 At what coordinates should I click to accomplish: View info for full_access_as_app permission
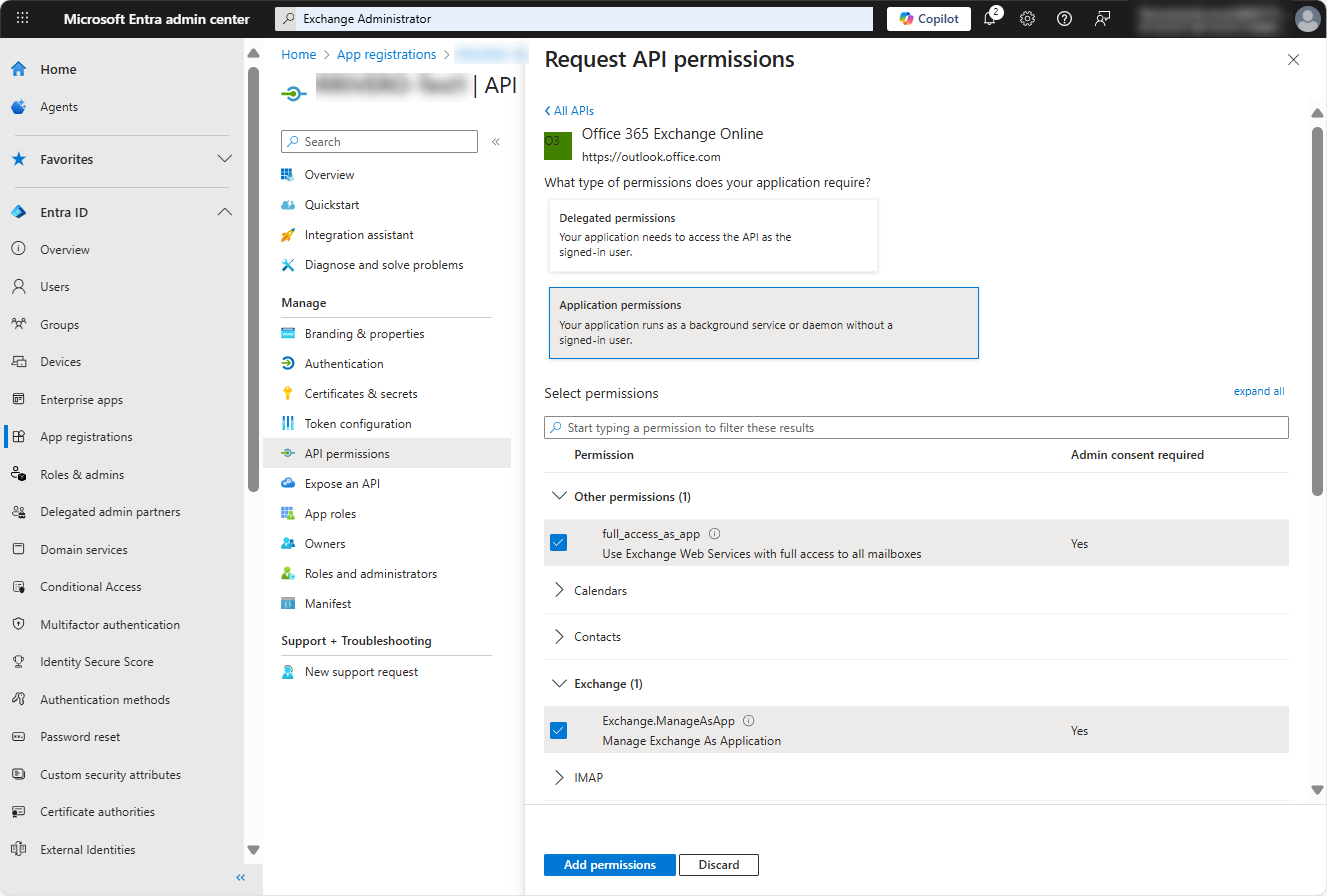[x=714, y=533]
